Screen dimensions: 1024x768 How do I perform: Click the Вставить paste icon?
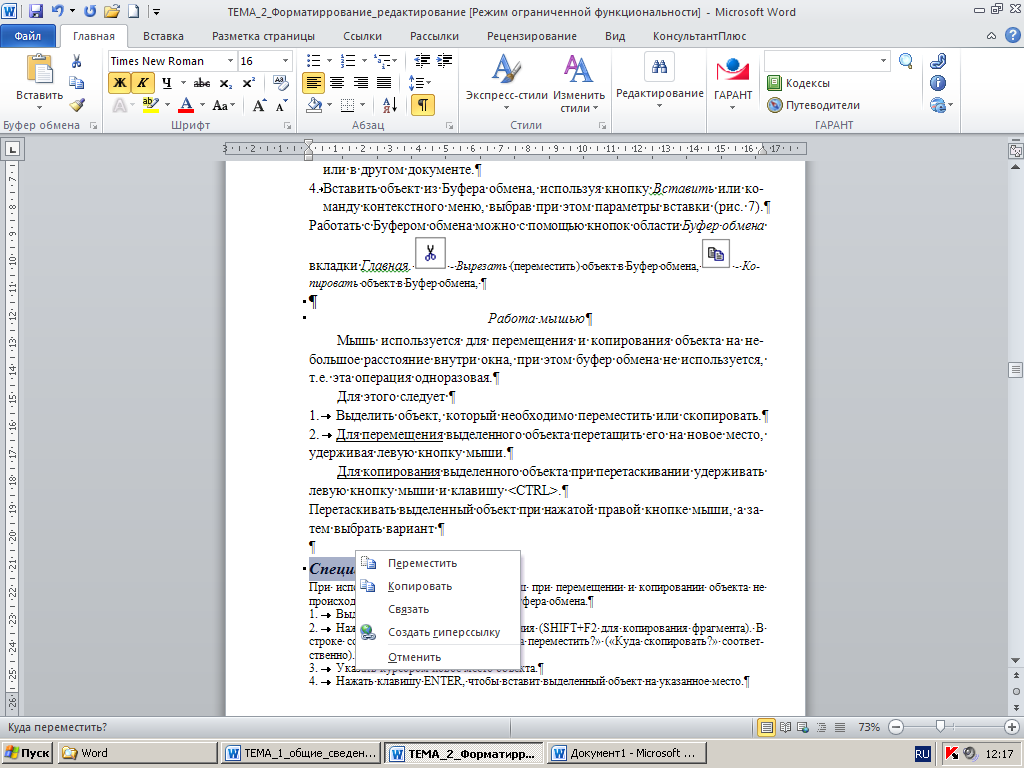tap(39, 69)
